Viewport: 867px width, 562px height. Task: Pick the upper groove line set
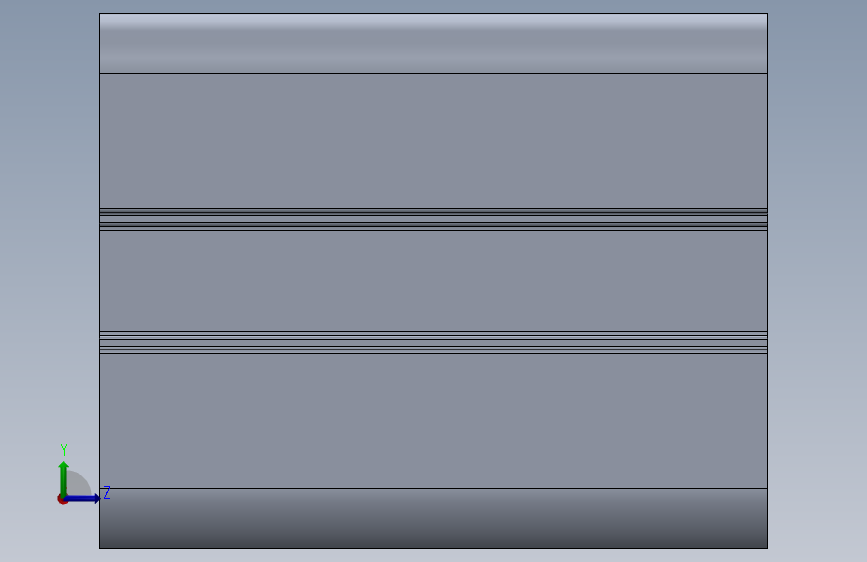coord(434,219)
